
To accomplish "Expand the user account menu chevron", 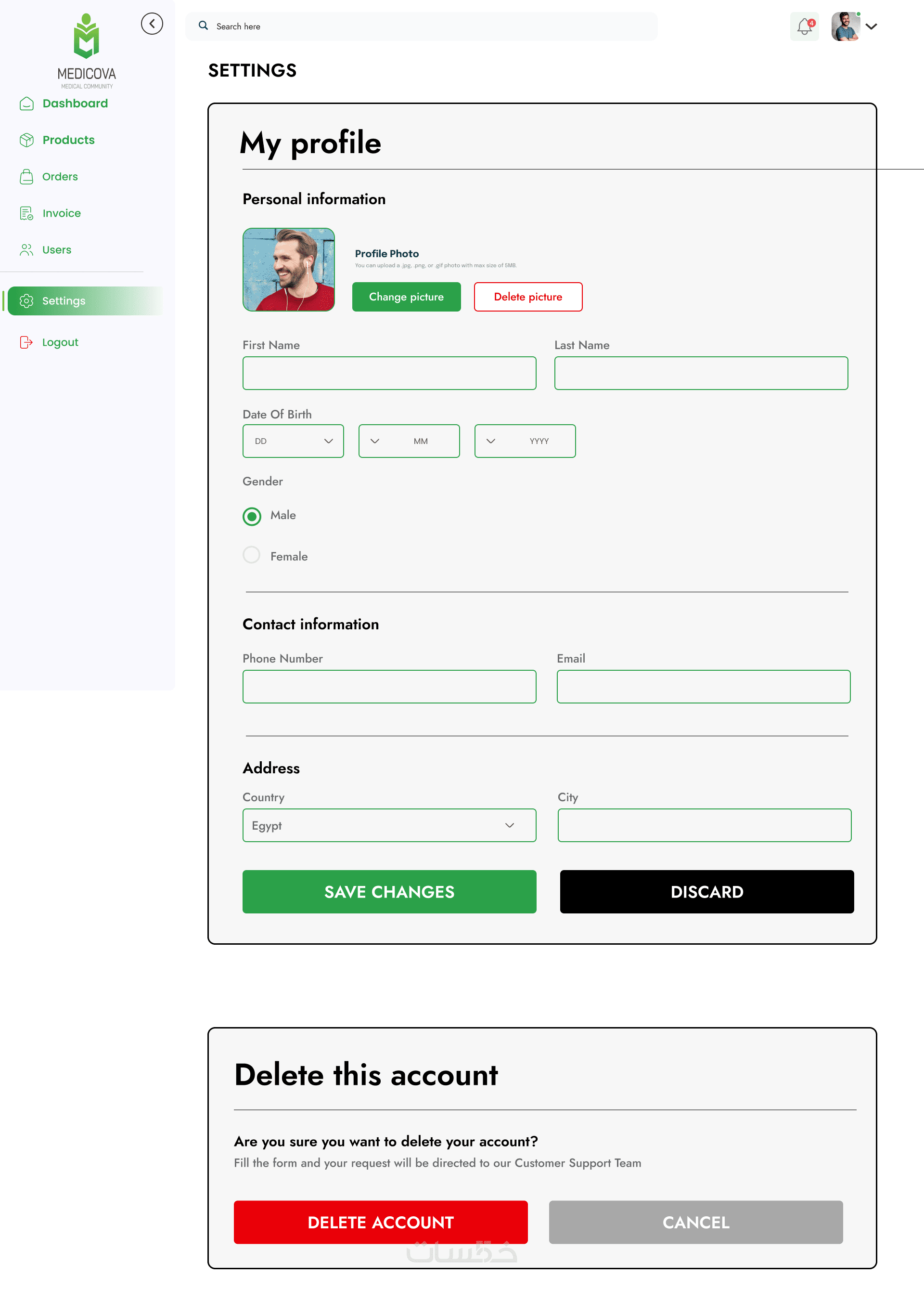I will tap(872, 26).
